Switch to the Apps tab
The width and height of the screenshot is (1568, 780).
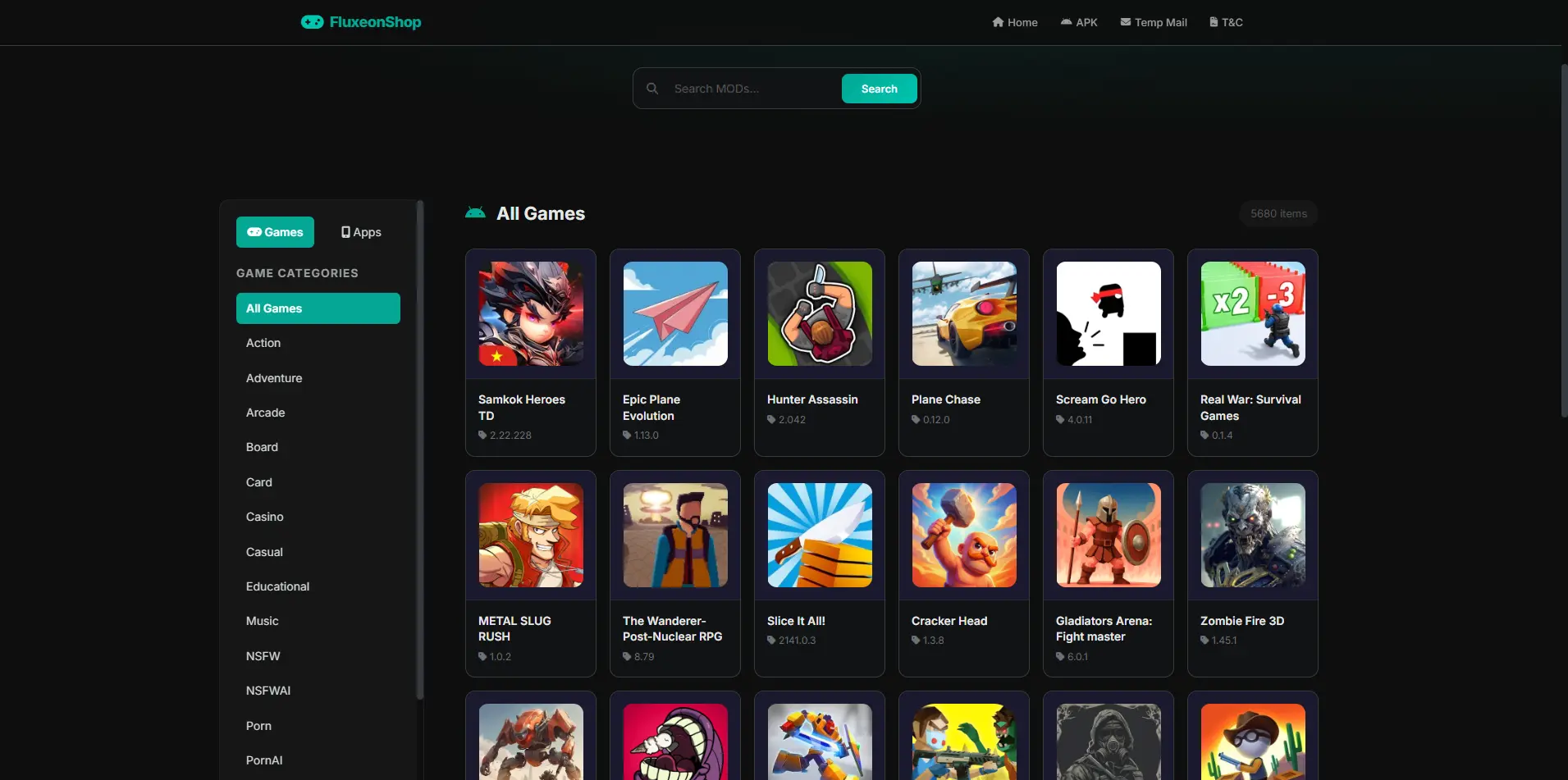coord(361,232)
